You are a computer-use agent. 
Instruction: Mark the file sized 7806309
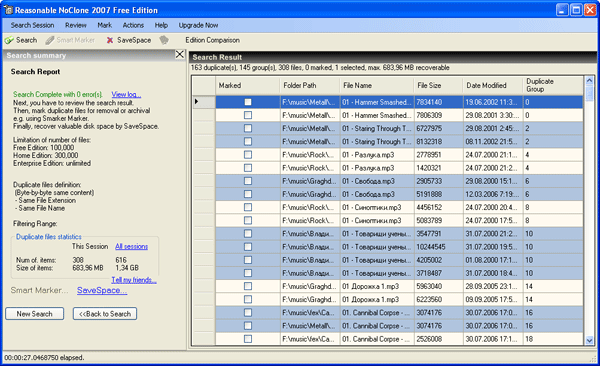248,115
